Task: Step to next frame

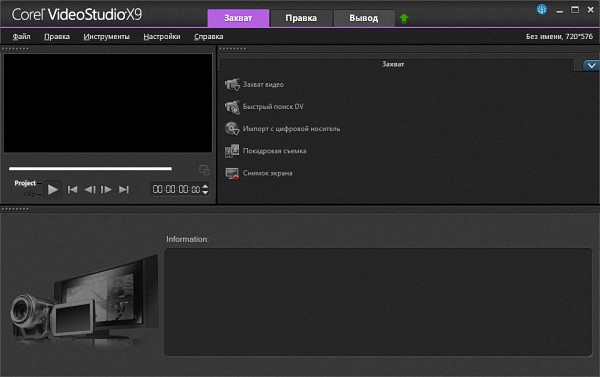Action: point(106,189)
